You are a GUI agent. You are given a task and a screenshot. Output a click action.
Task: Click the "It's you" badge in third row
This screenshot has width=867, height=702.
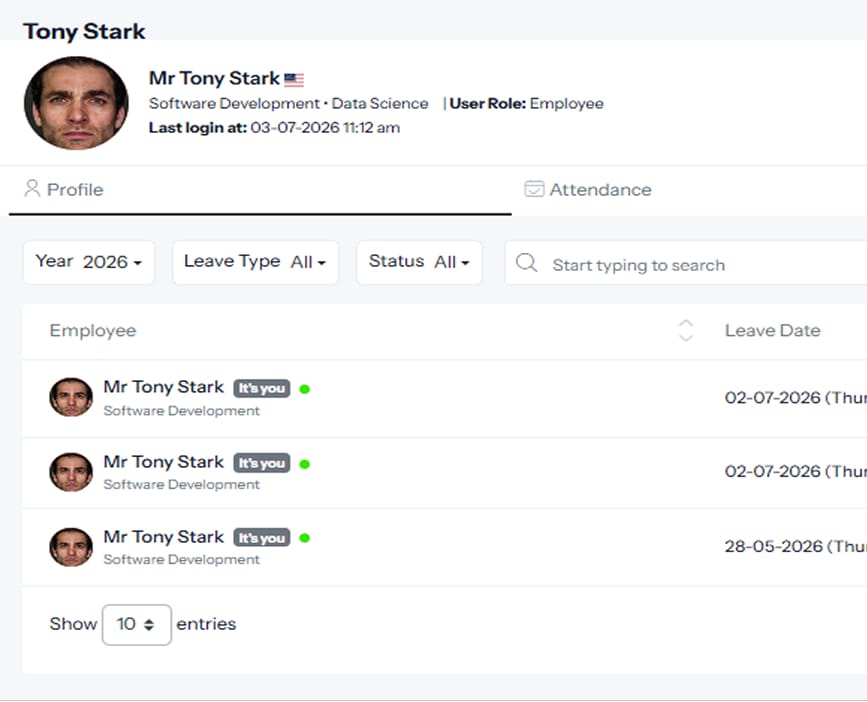tap(262, 538)
